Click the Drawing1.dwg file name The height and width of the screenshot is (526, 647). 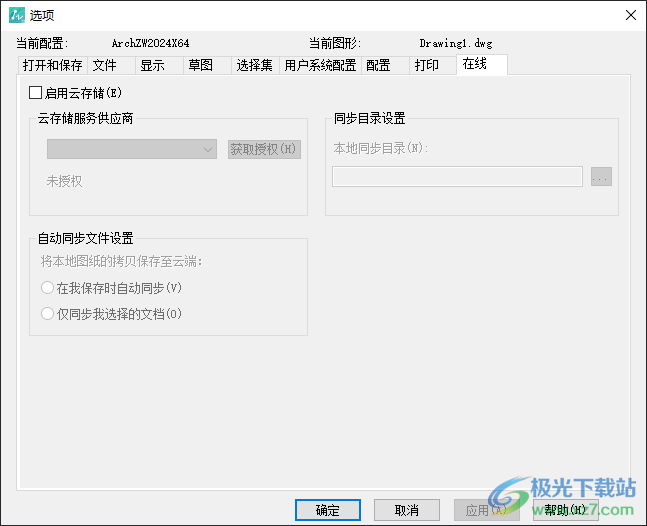[456, 43]
